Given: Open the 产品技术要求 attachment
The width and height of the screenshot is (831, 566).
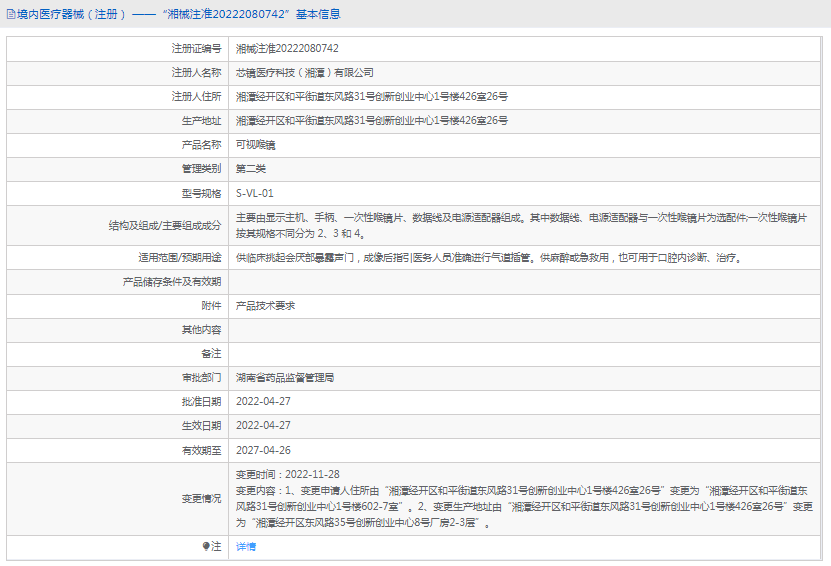Looking at the screenshot, I should point(266,306).
